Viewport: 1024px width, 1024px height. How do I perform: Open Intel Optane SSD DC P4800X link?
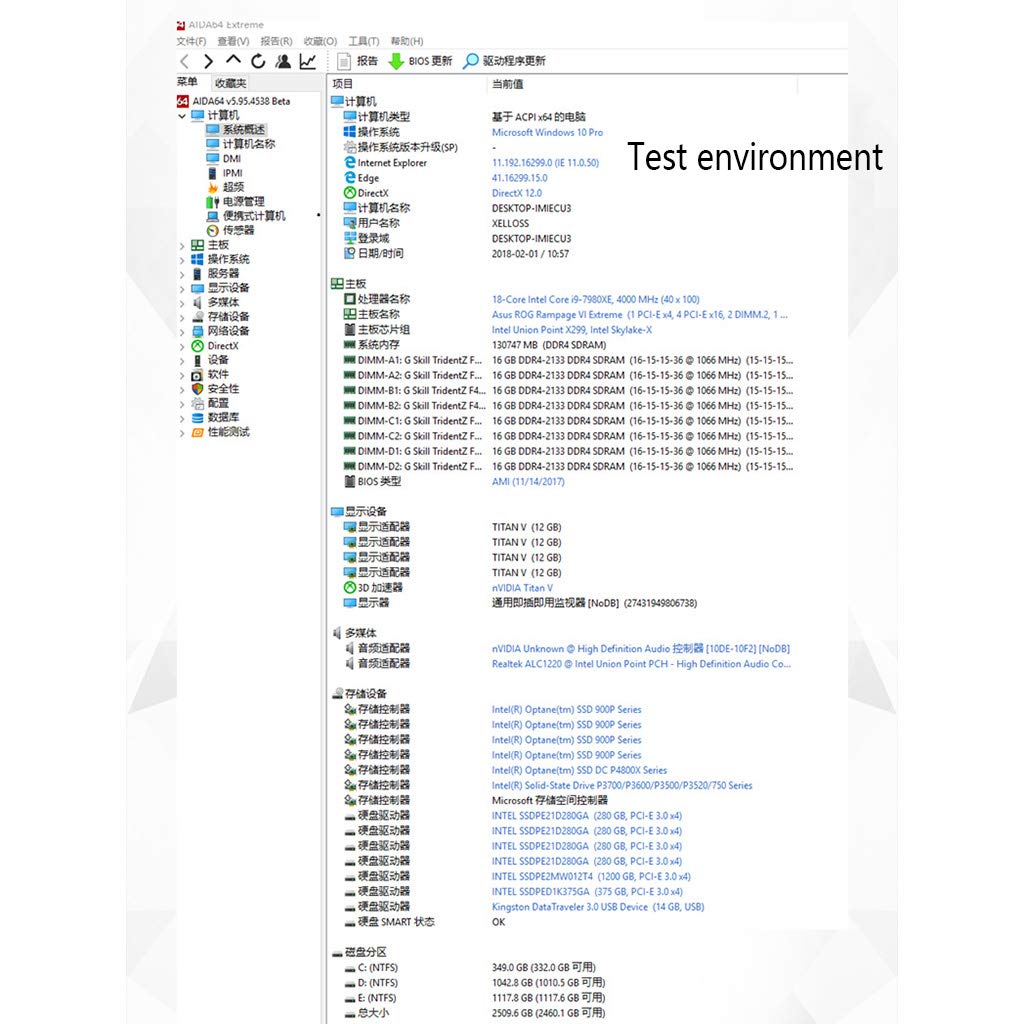tap(579, 771)
